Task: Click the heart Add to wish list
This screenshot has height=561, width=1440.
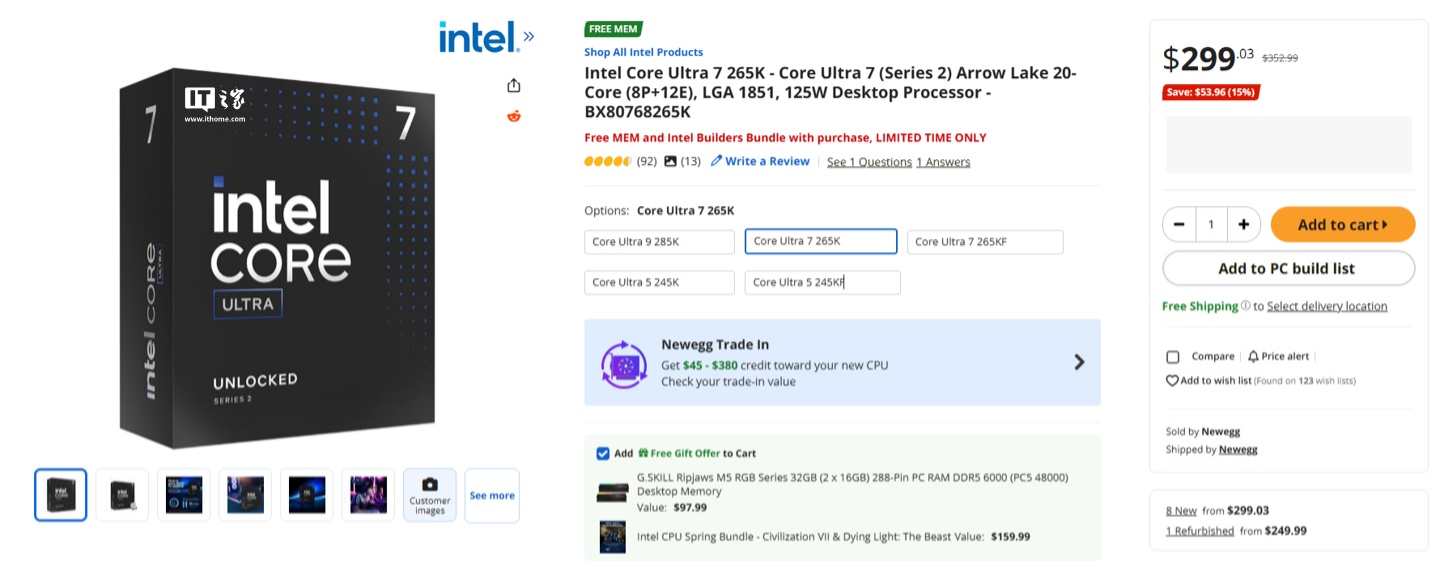Action: tap(1172, 380)
